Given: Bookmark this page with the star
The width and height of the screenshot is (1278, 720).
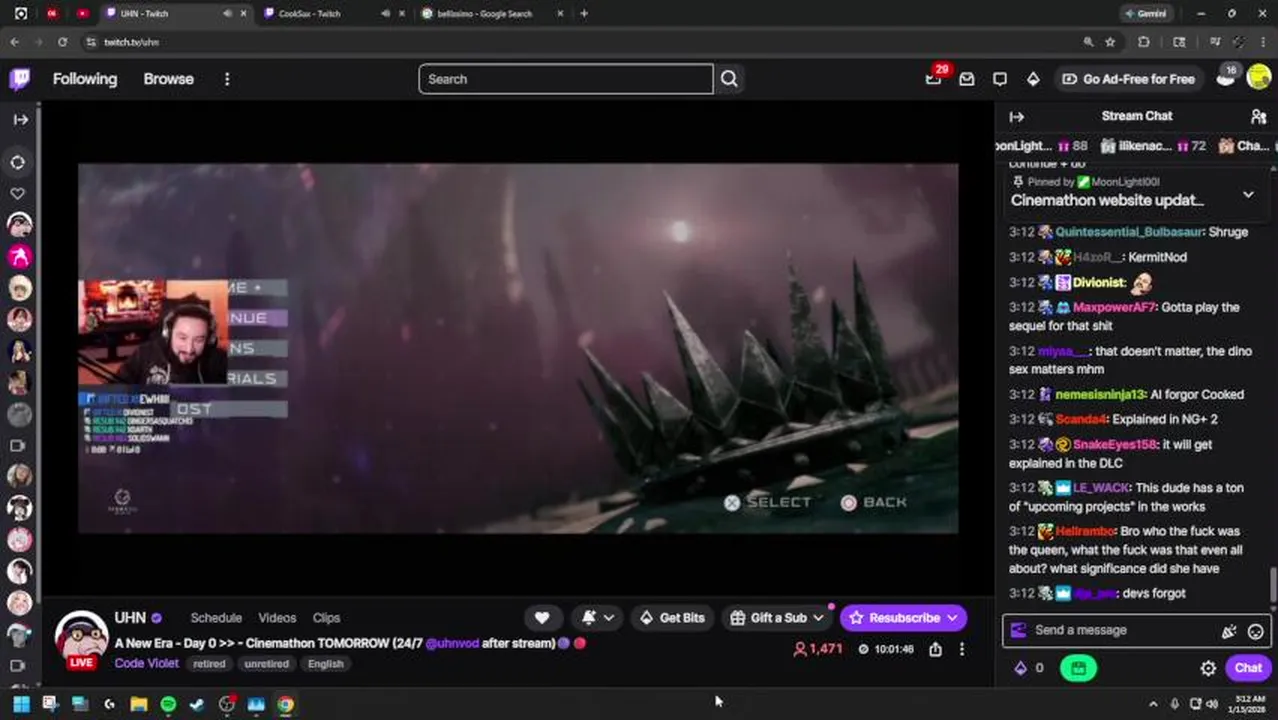Looking at the screenshot, I should [x=1110, y=42].
